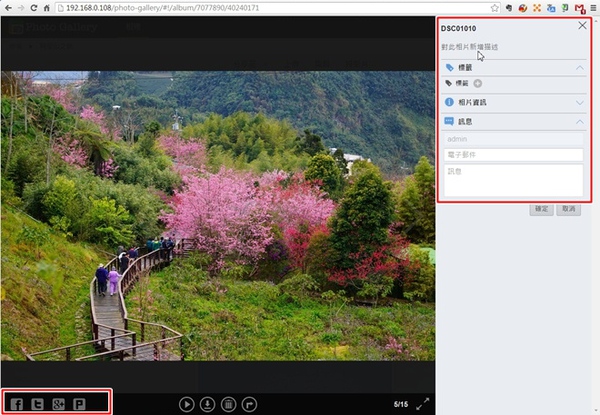Click the DSC01010 photo title
Viewport: 600px width, 415px height.
458,28
